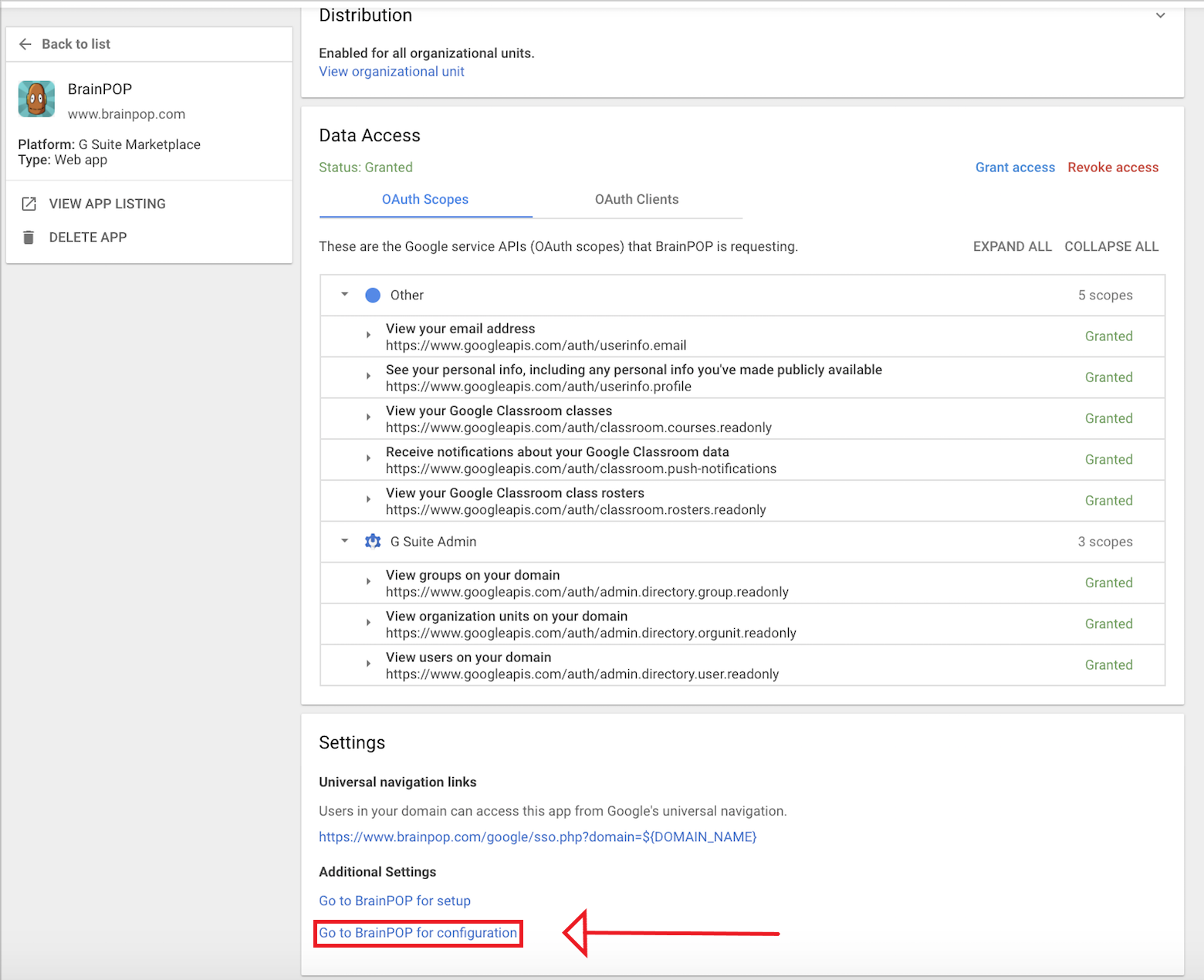
Task: Click Granted beside View users on your domain
Action: [1108, 665]
